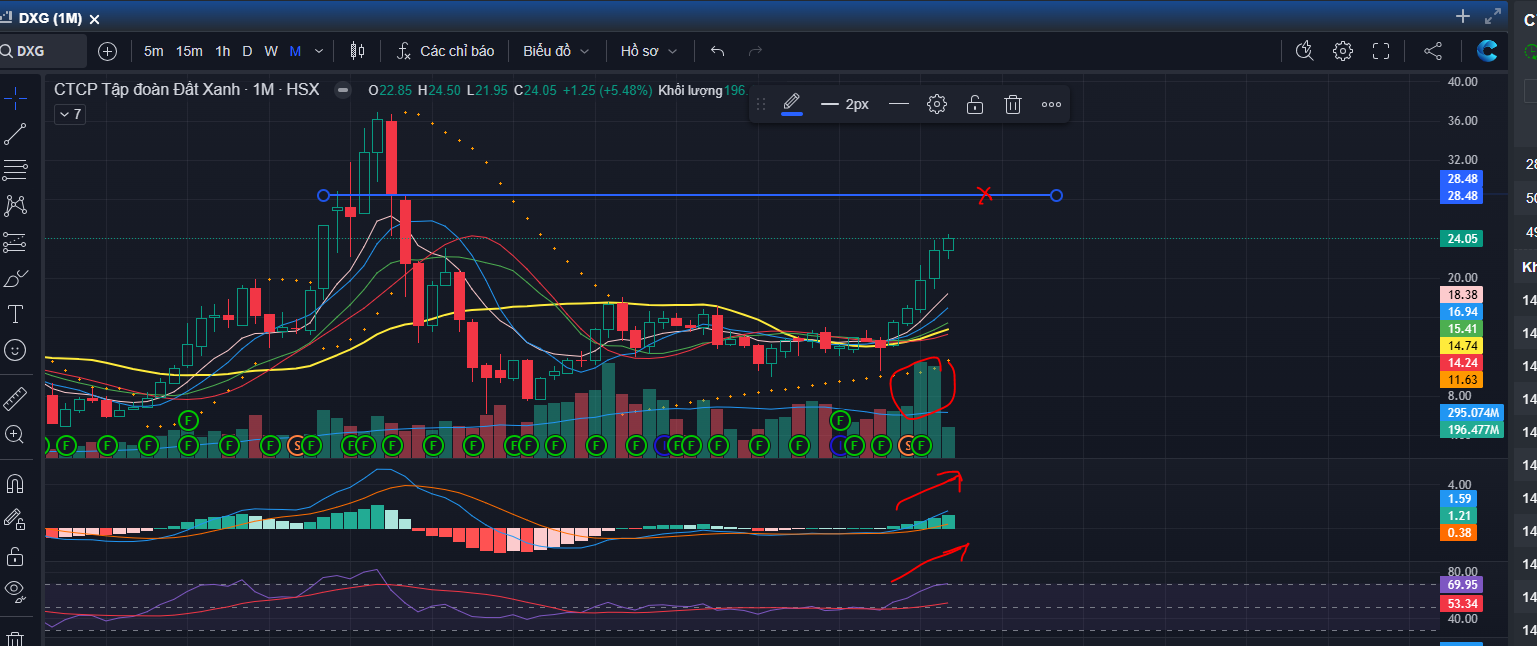The width and height of the screenshot is (1537, 646).
Task: Select the DXG (1M) chart tab
Action: [x=50, y=18]
